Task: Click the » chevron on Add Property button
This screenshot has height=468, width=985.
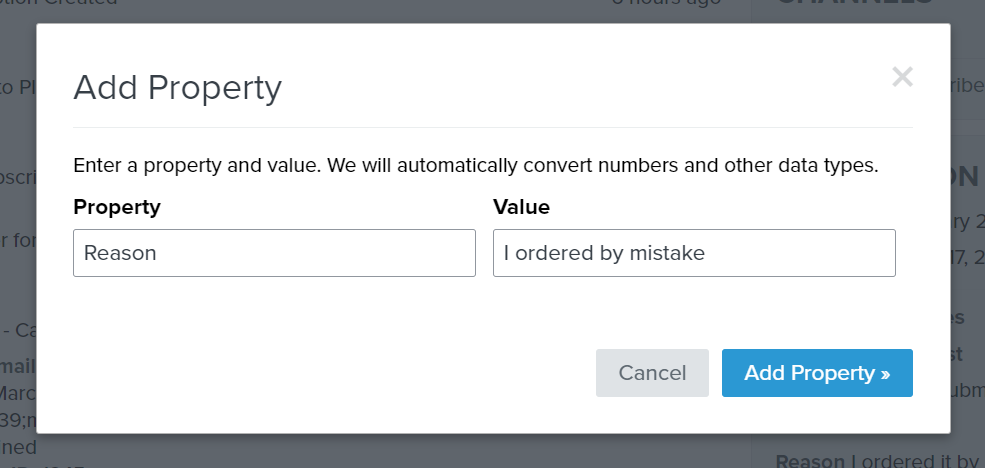Action: 885,374
